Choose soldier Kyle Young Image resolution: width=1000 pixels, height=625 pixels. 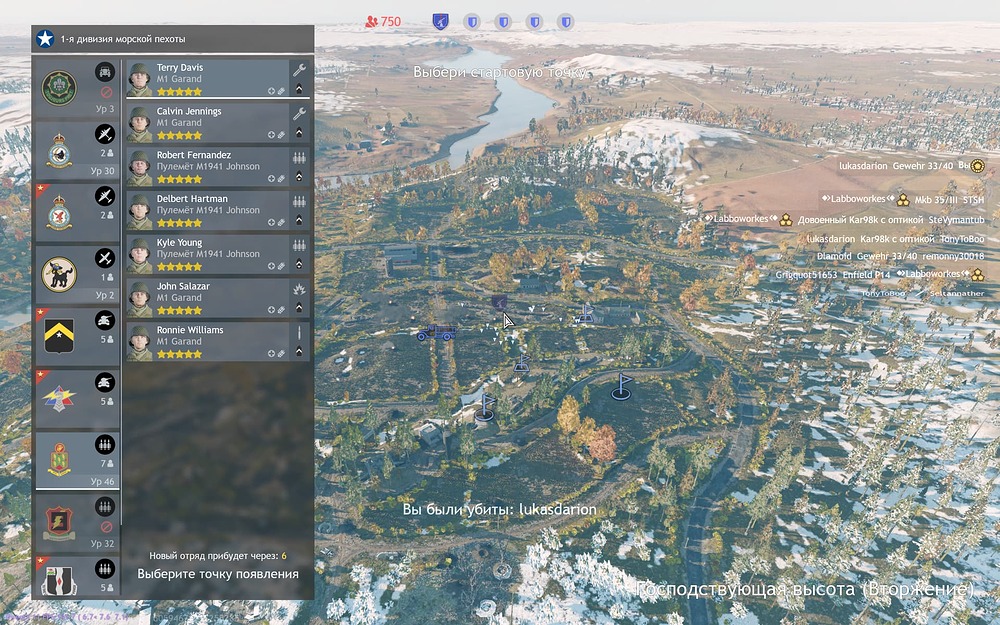click(217, 254)
